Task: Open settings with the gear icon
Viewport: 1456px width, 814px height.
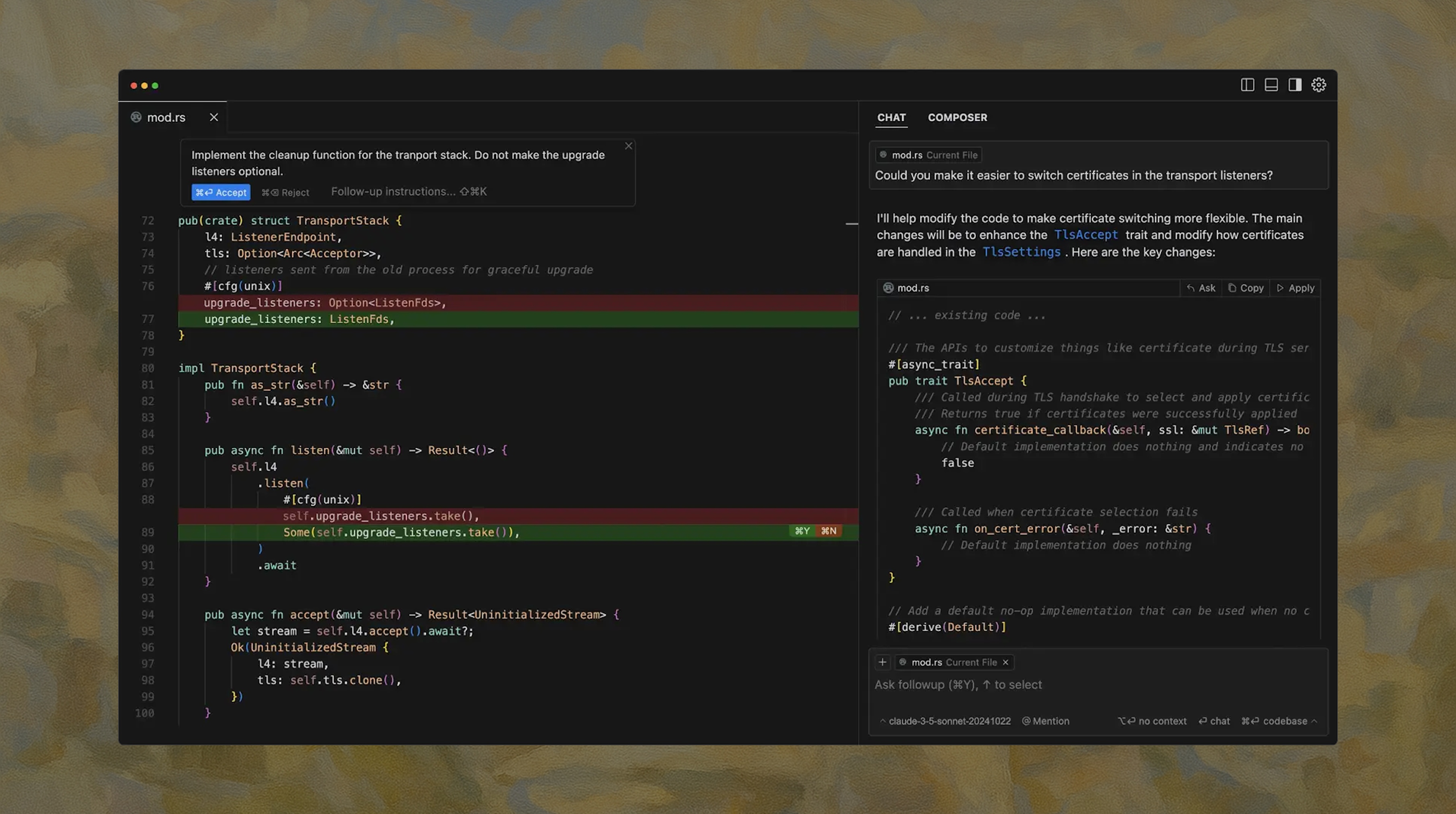Action: 1319,84
